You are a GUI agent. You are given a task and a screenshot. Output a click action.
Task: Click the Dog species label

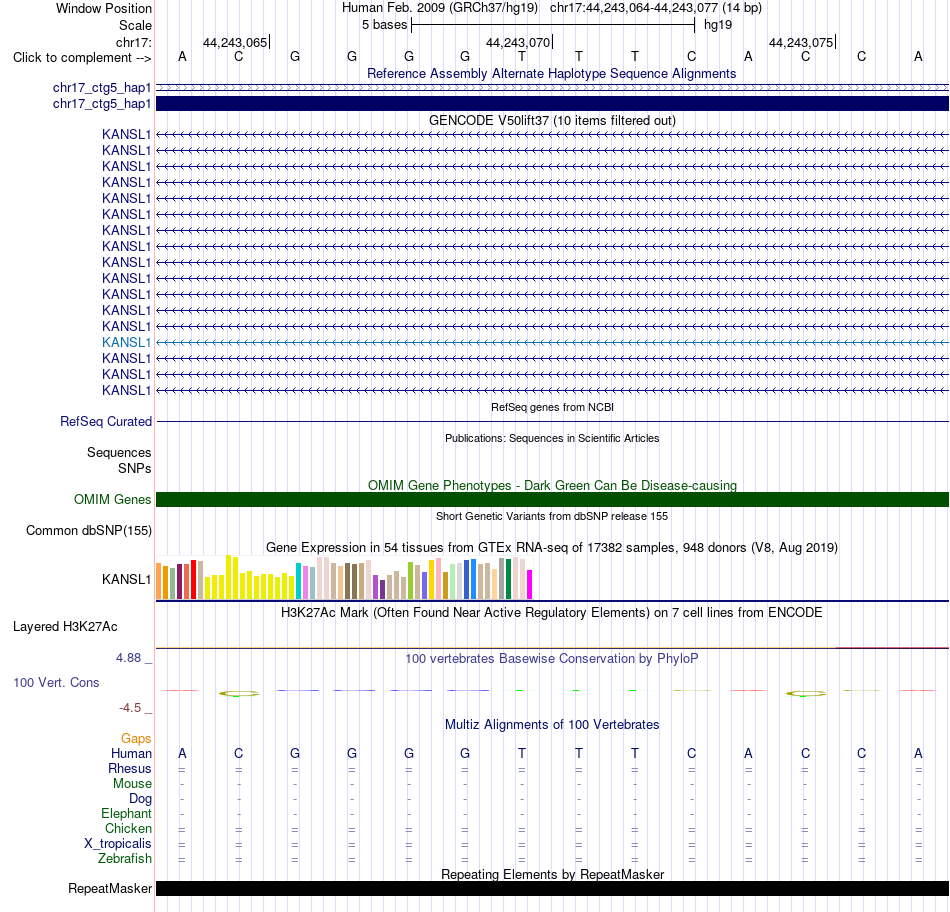(140, 799)
